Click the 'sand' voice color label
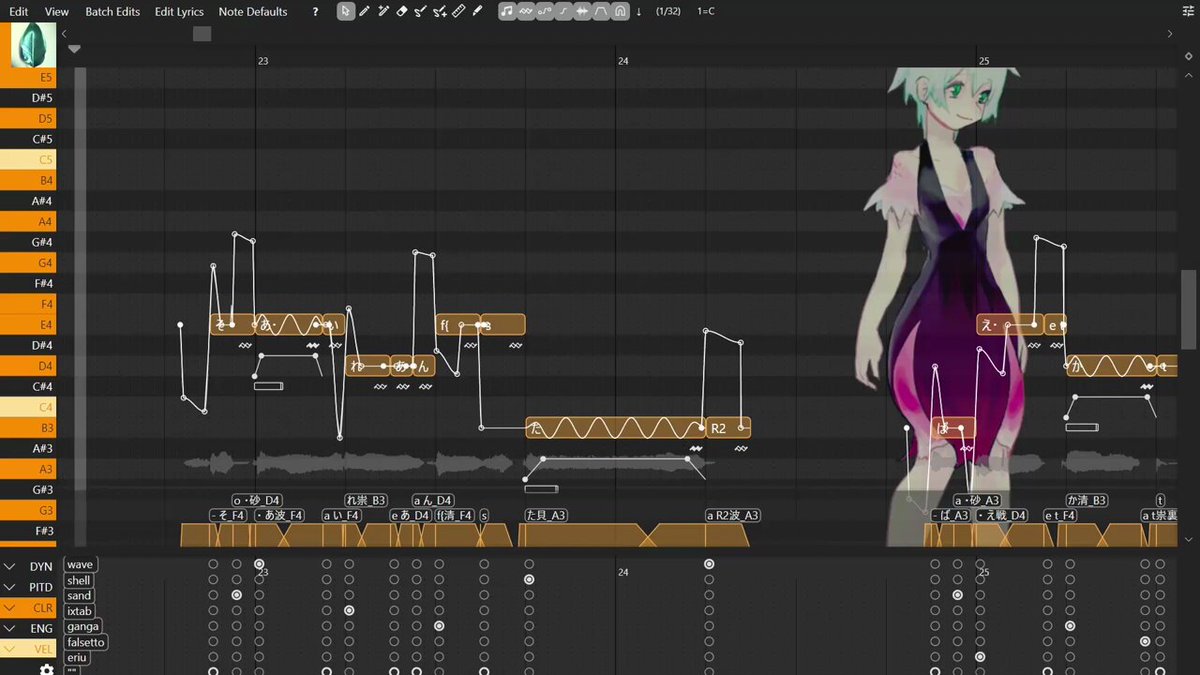Screen dimensions: 1200x675 pyautogui.click(x=79, y=596)
